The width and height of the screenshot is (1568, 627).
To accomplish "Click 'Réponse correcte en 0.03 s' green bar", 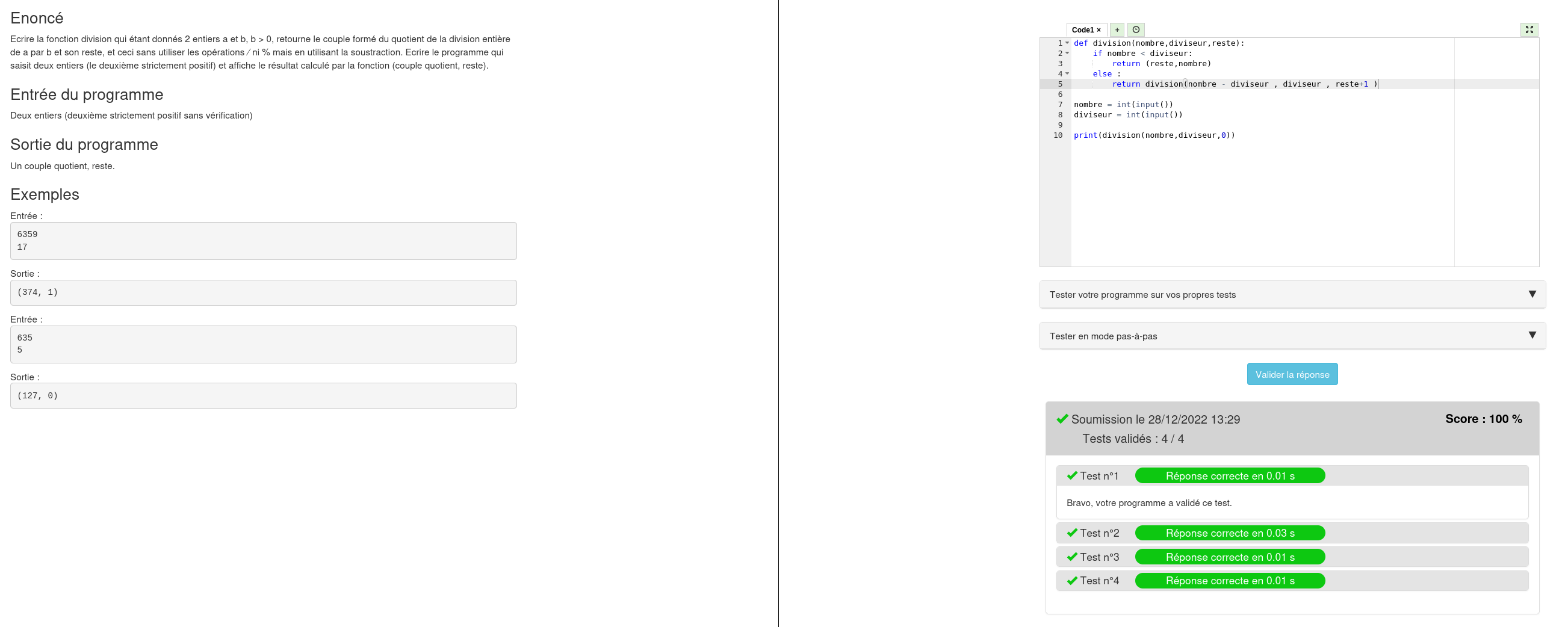I will (x=1230, y=533).
